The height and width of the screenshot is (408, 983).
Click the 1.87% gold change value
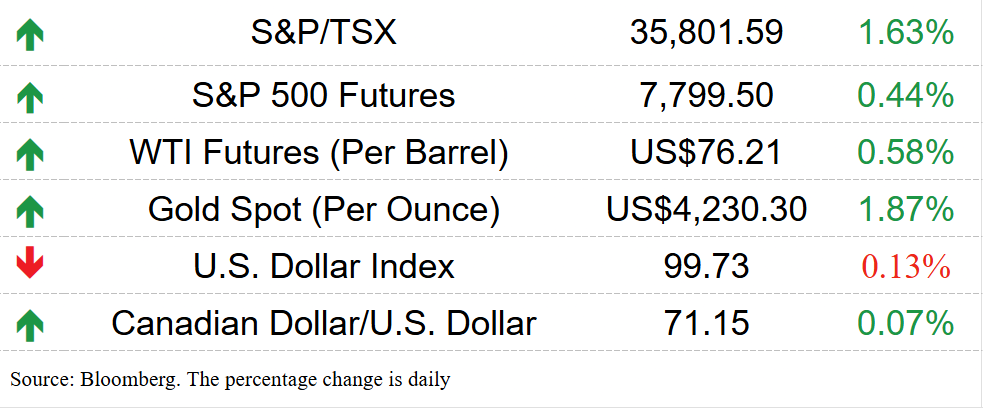(x=906, y=209)
